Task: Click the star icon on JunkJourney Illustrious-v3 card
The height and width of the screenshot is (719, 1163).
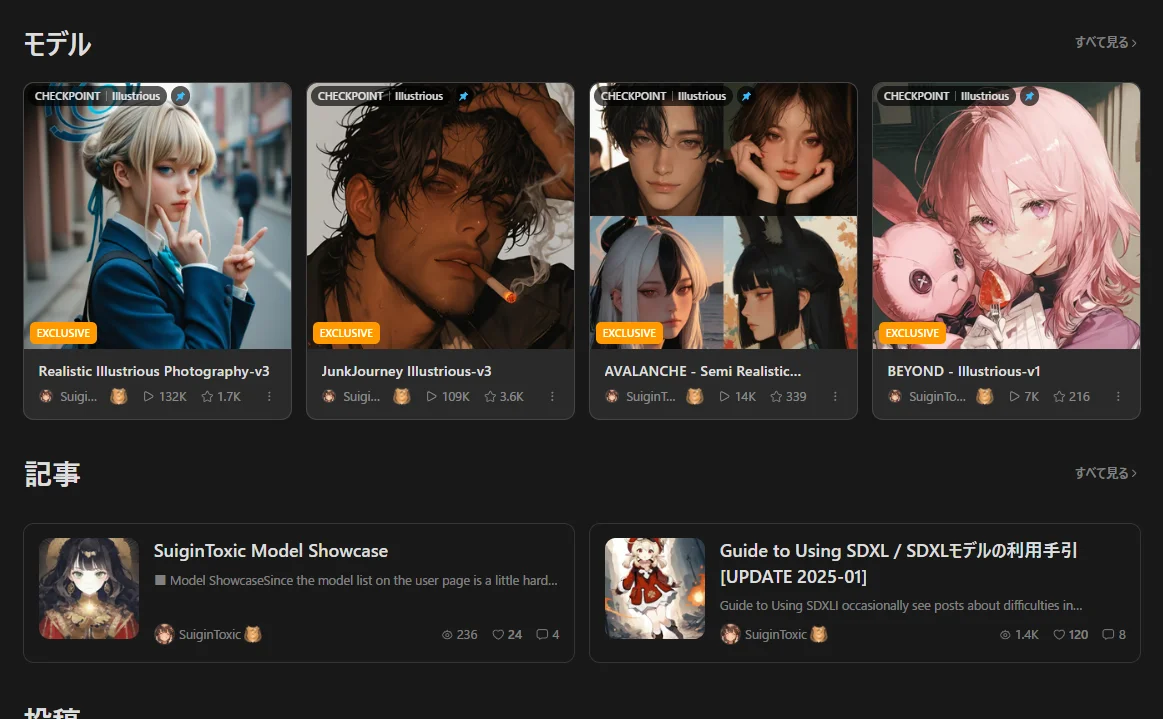Action: click(x=491, y=397)
